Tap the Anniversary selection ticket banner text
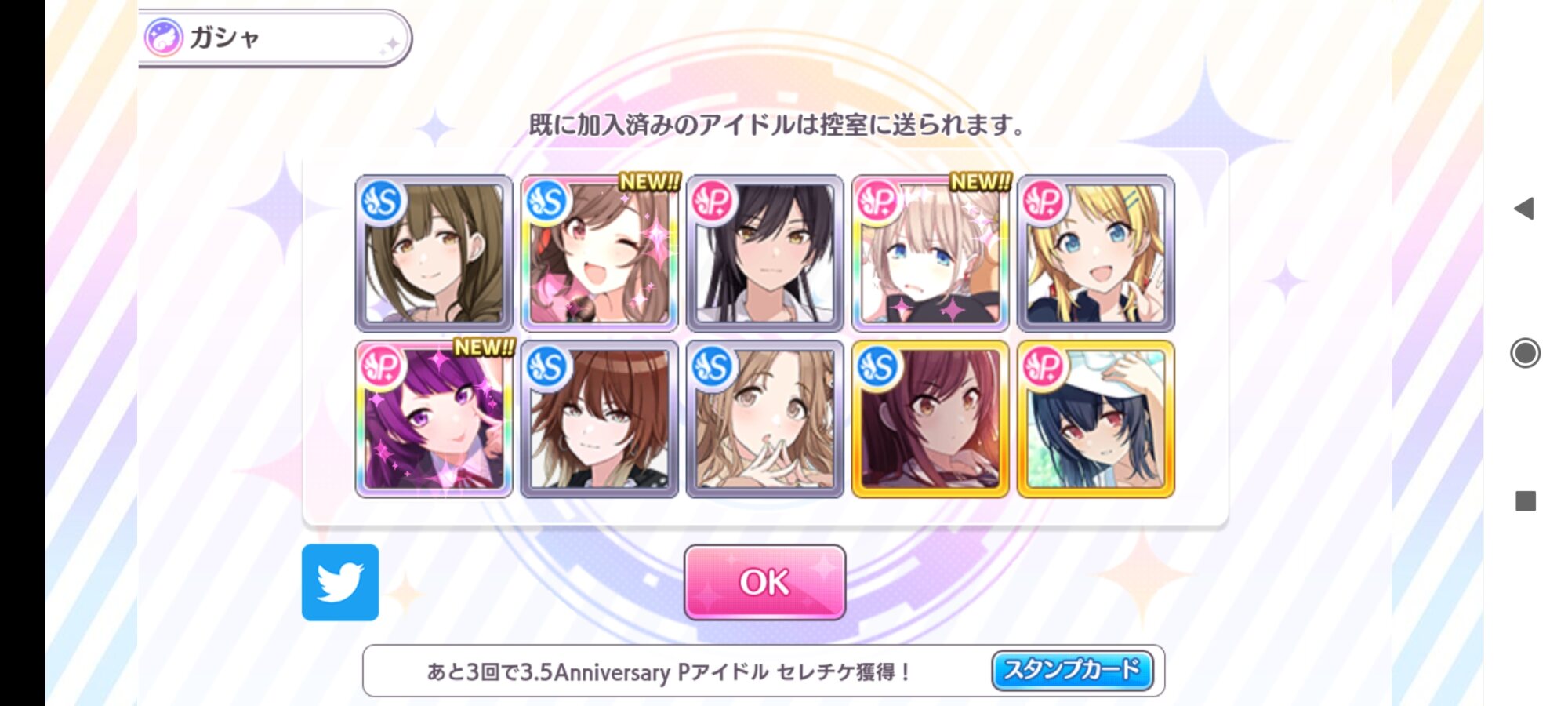This screenshot has width=1568, height=706. (669, 671)
